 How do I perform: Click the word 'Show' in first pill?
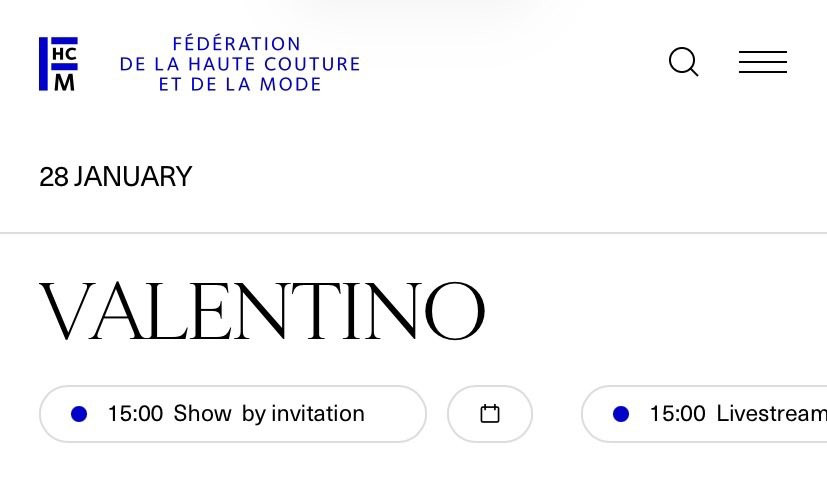(x=202, y=414)
